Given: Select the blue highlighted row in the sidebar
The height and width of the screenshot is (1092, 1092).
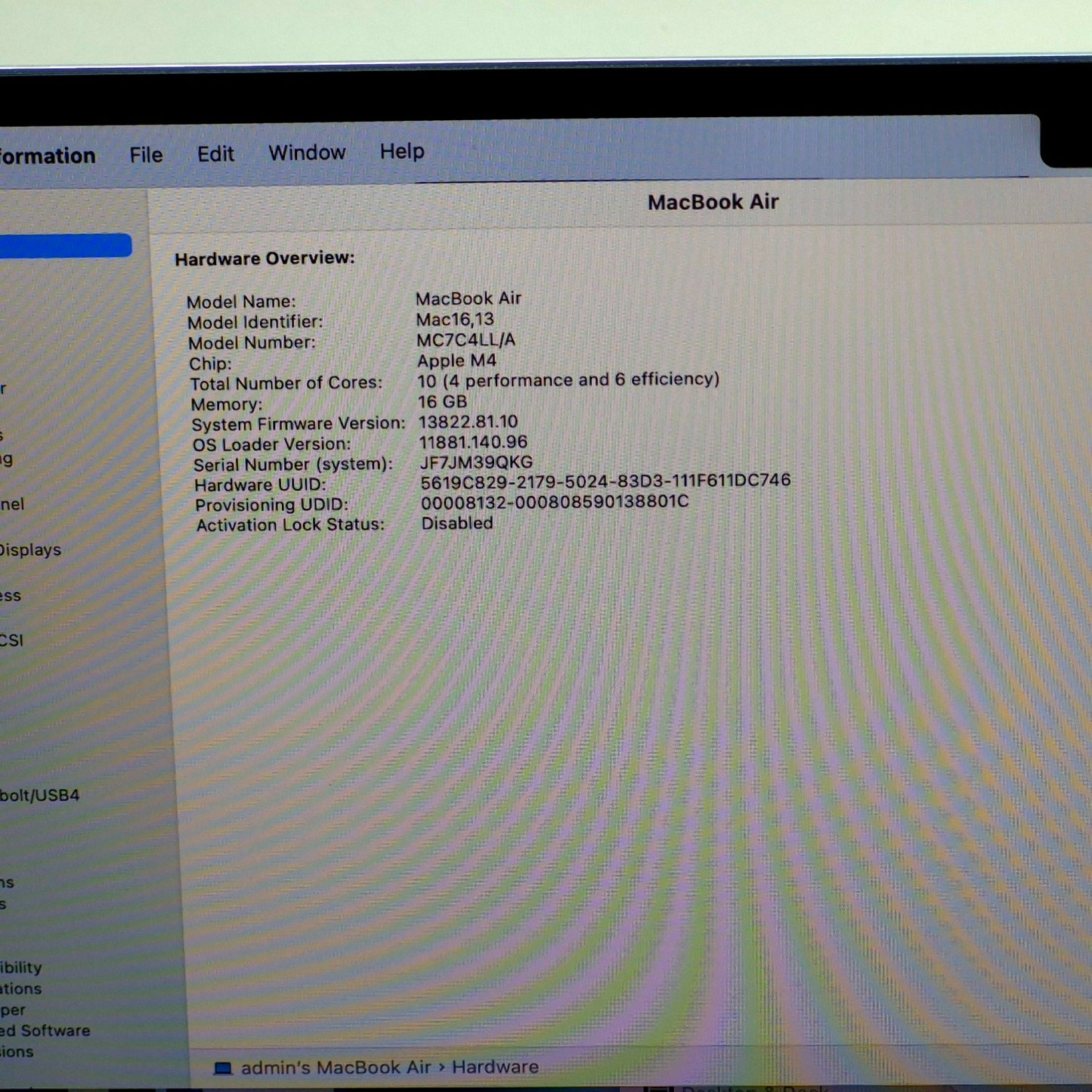Looking at the screenshot, I should pyautogui.click(x=65, y=246).
